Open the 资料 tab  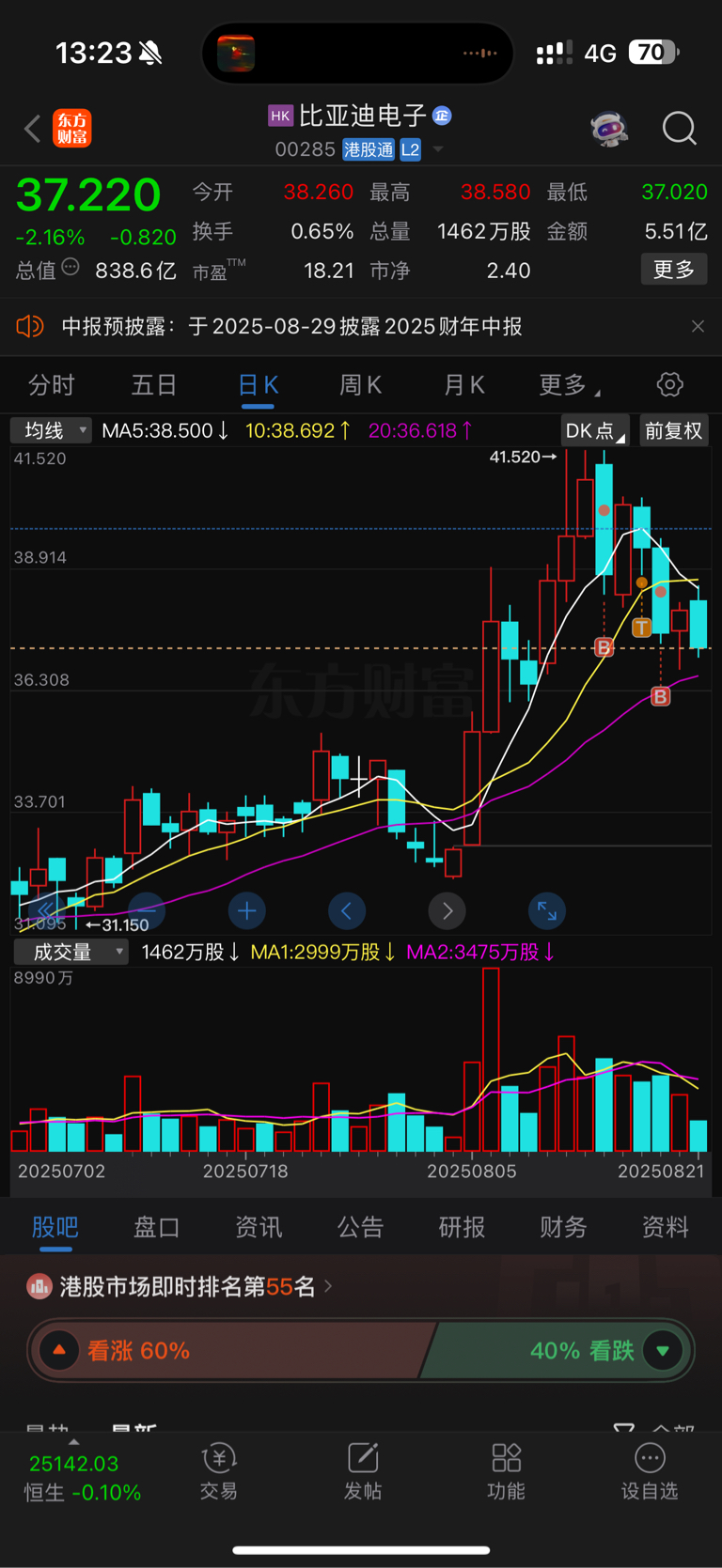pos(665,1227)
